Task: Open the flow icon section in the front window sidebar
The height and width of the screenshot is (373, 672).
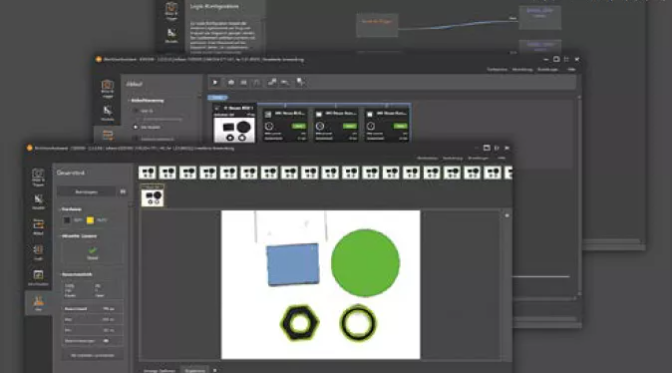Action: click(x=38, y=226)
